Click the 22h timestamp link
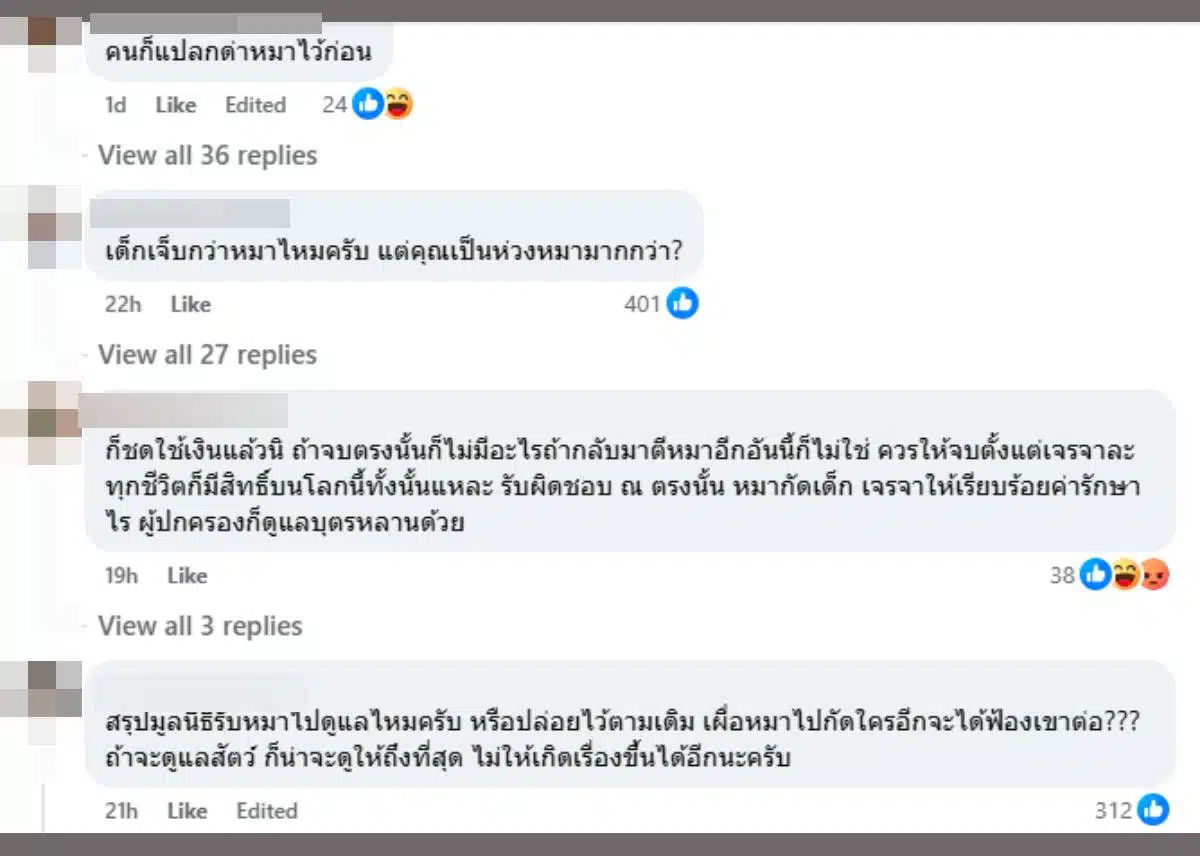The width and height of the screenshot is (1200, 856). point(123,304)
